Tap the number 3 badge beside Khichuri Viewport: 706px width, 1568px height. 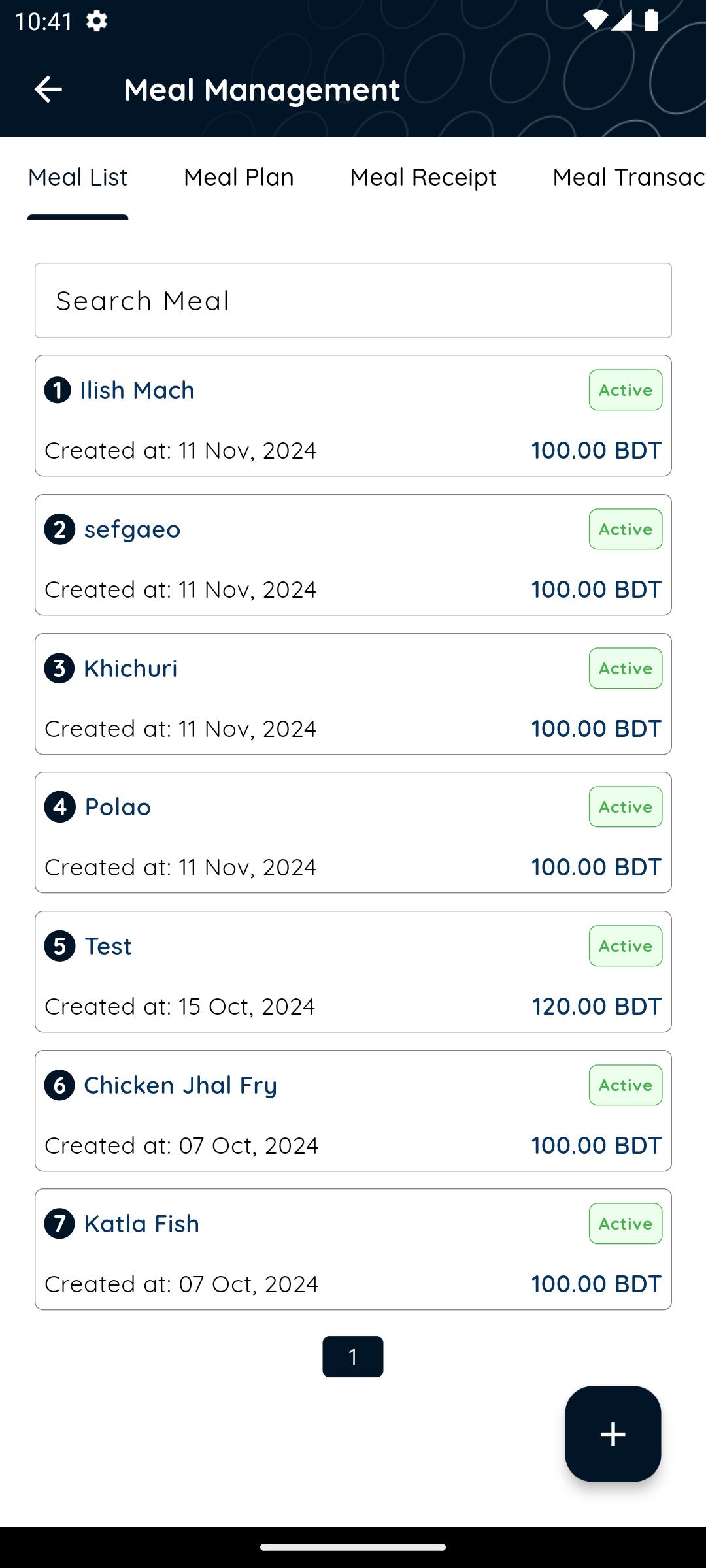pos(59,668)
